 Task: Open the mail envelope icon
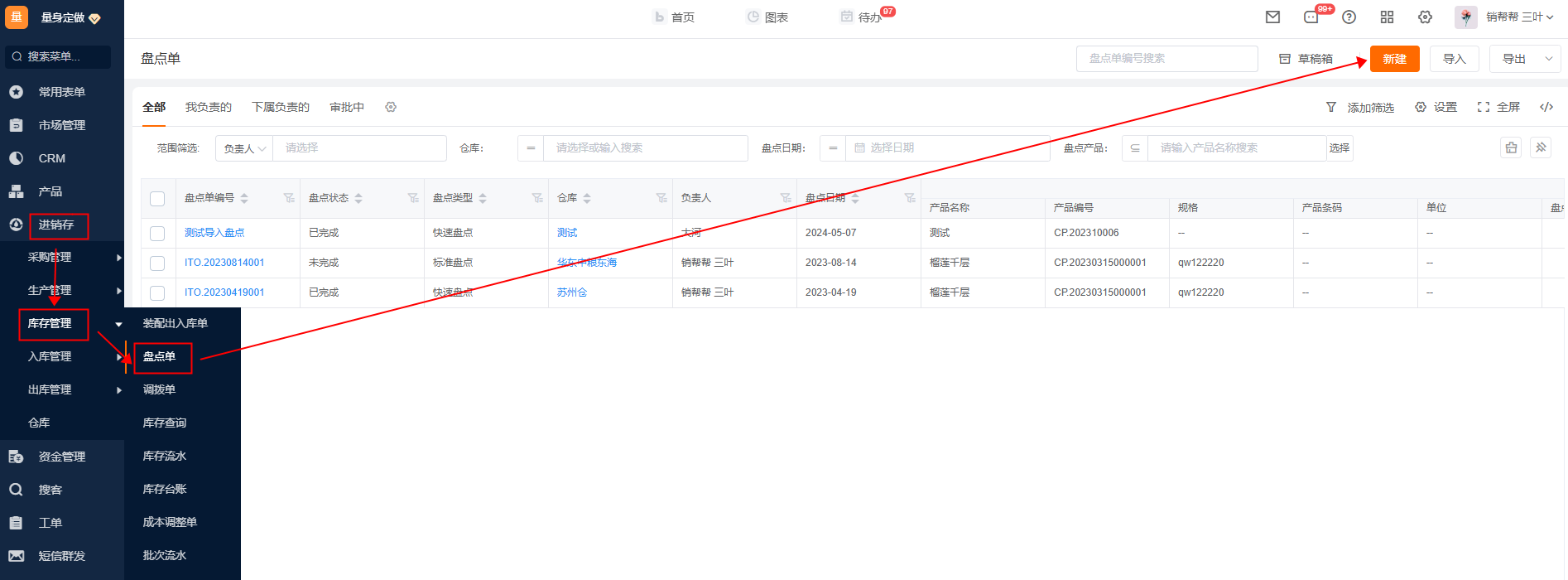pos(1273,17)
